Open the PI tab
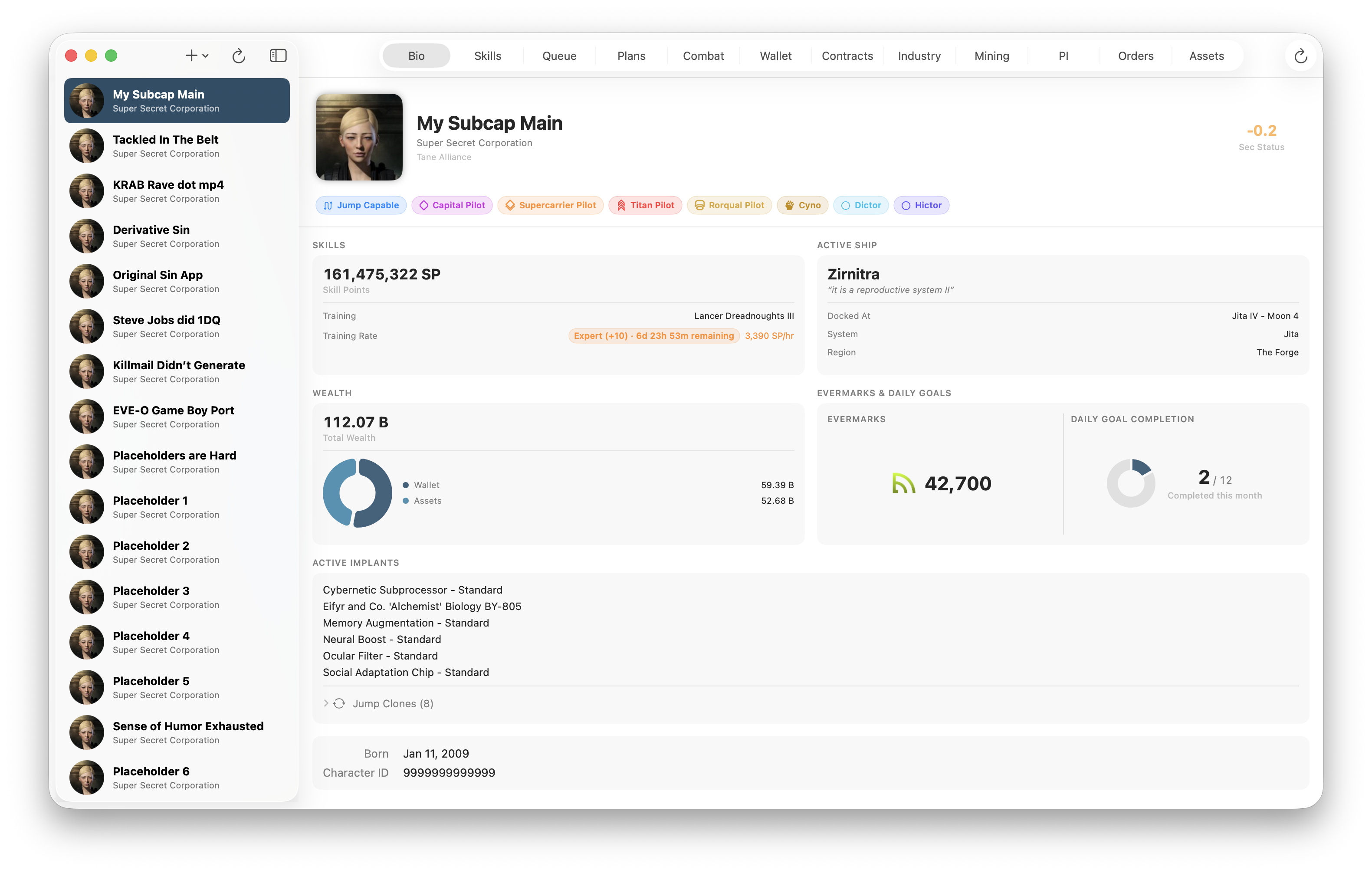This screenshot has width=1372, height=873. 1063,56
